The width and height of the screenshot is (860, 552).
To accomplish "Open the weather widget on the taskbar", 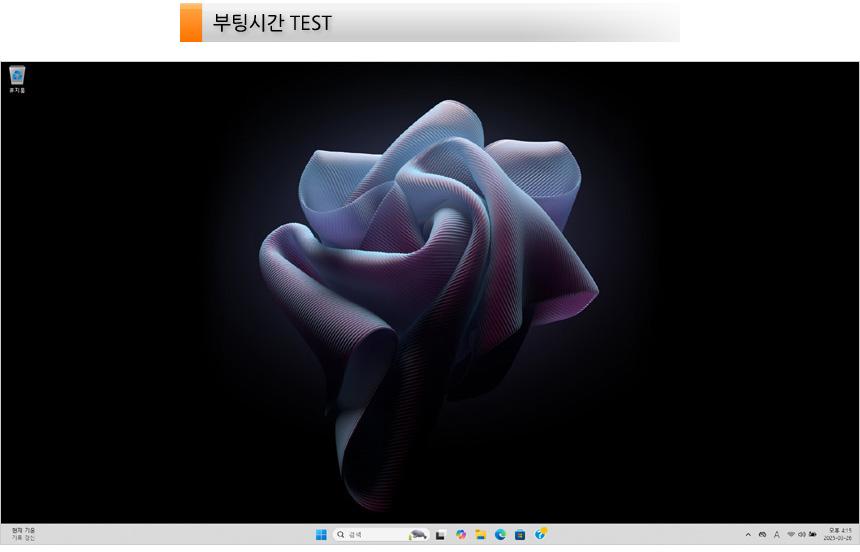I will (23, 534).
